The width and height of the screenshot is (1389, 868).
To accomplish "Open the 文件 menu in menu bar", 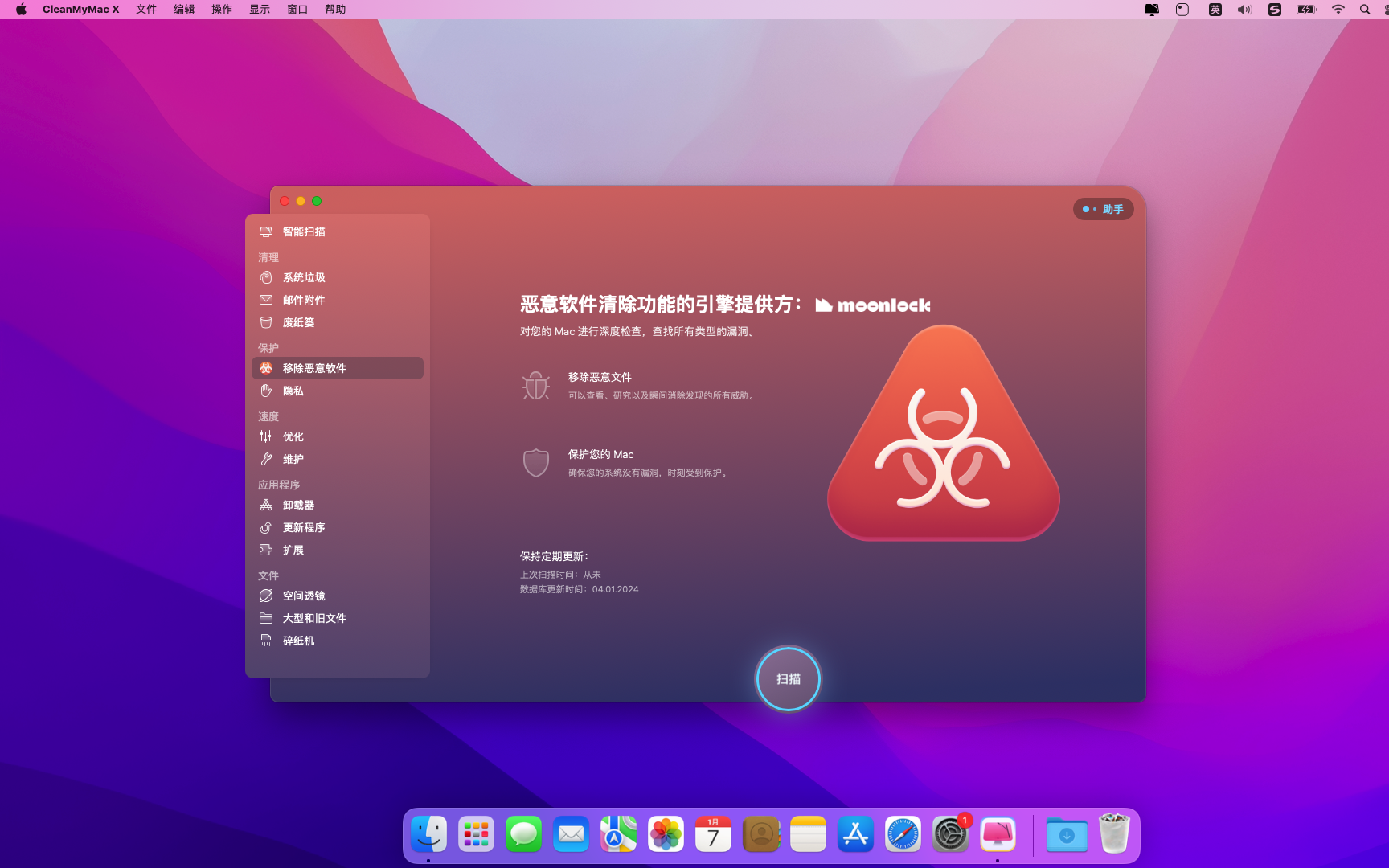I will pyautogui.click(x=146, y=10).
